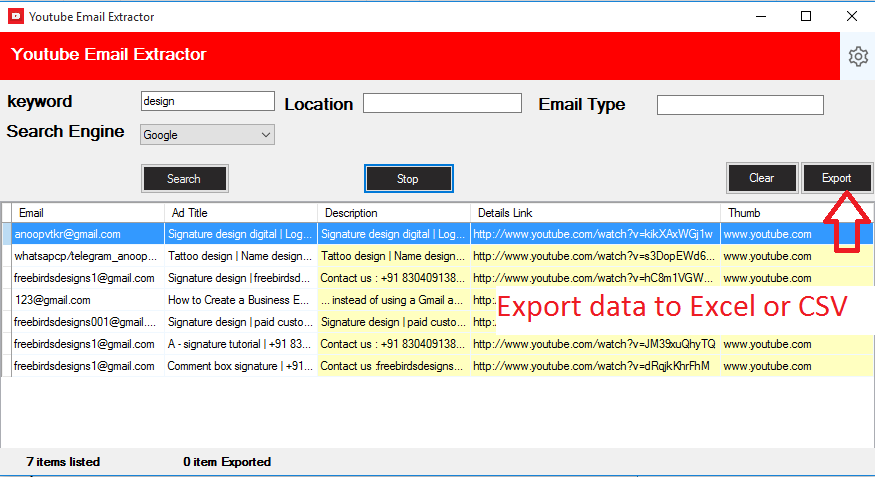Click the Youtube Email Extractor title bar icon

click(x=16, y=16)
